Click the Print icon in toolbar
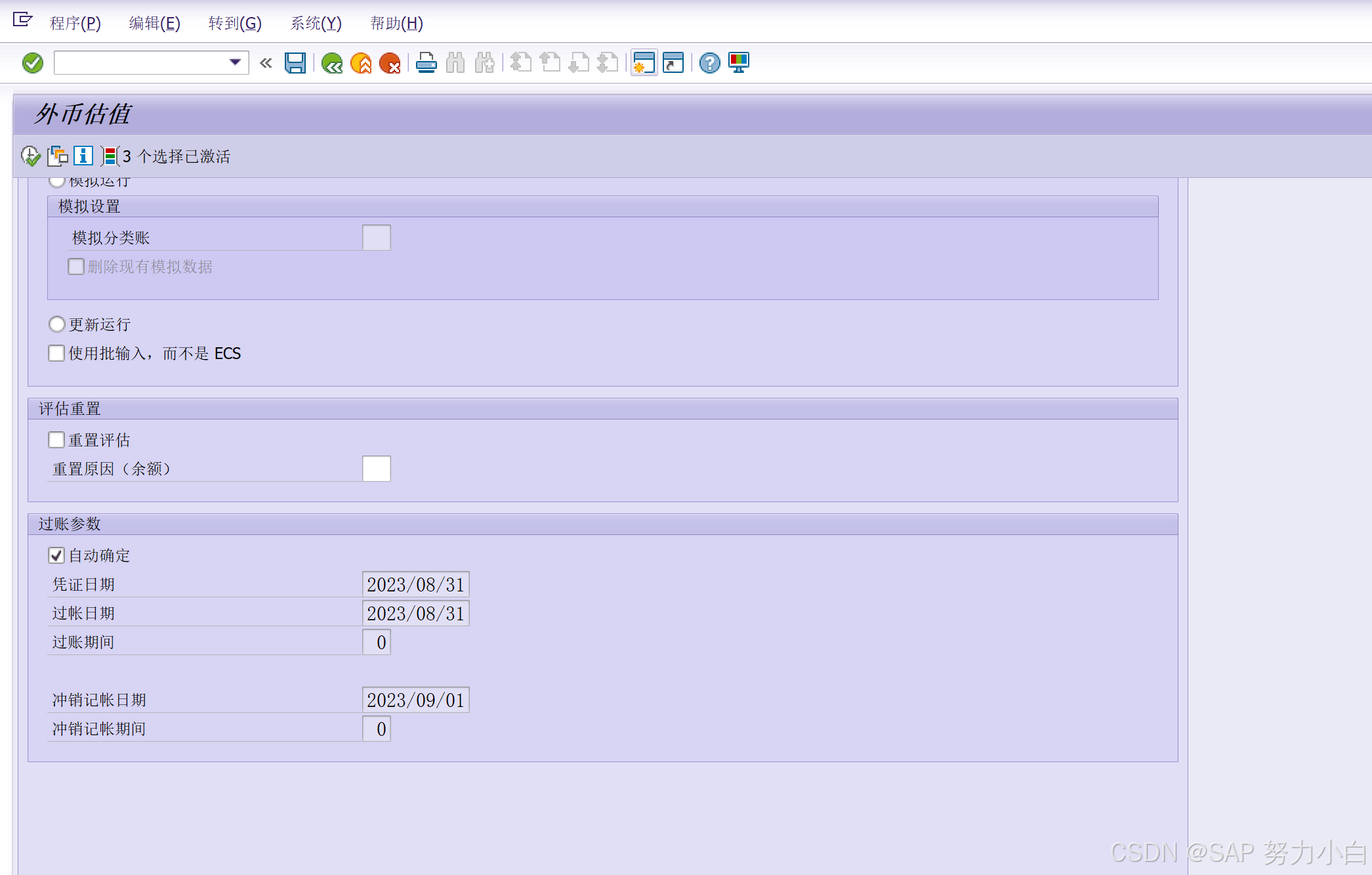1372x875 pixels. coord(426,63)
